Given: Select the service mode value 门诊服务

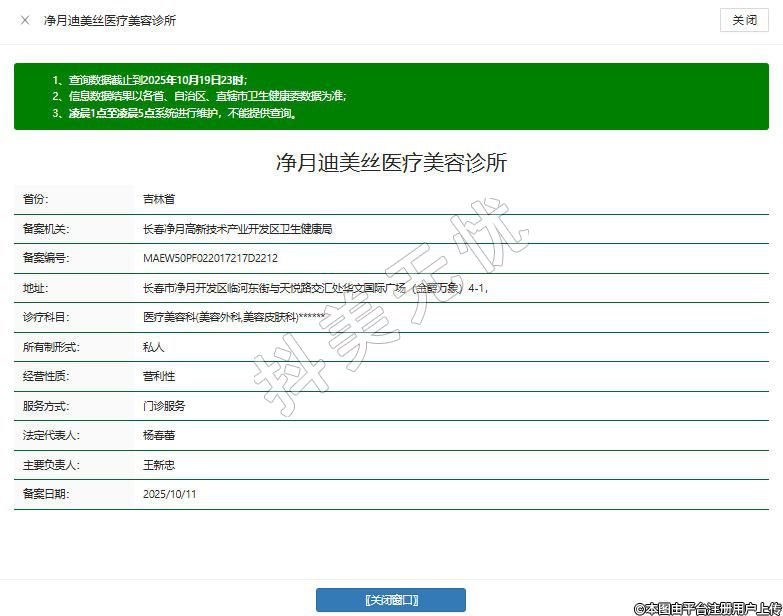Looking at the screenshot, I should pos(164,406).
